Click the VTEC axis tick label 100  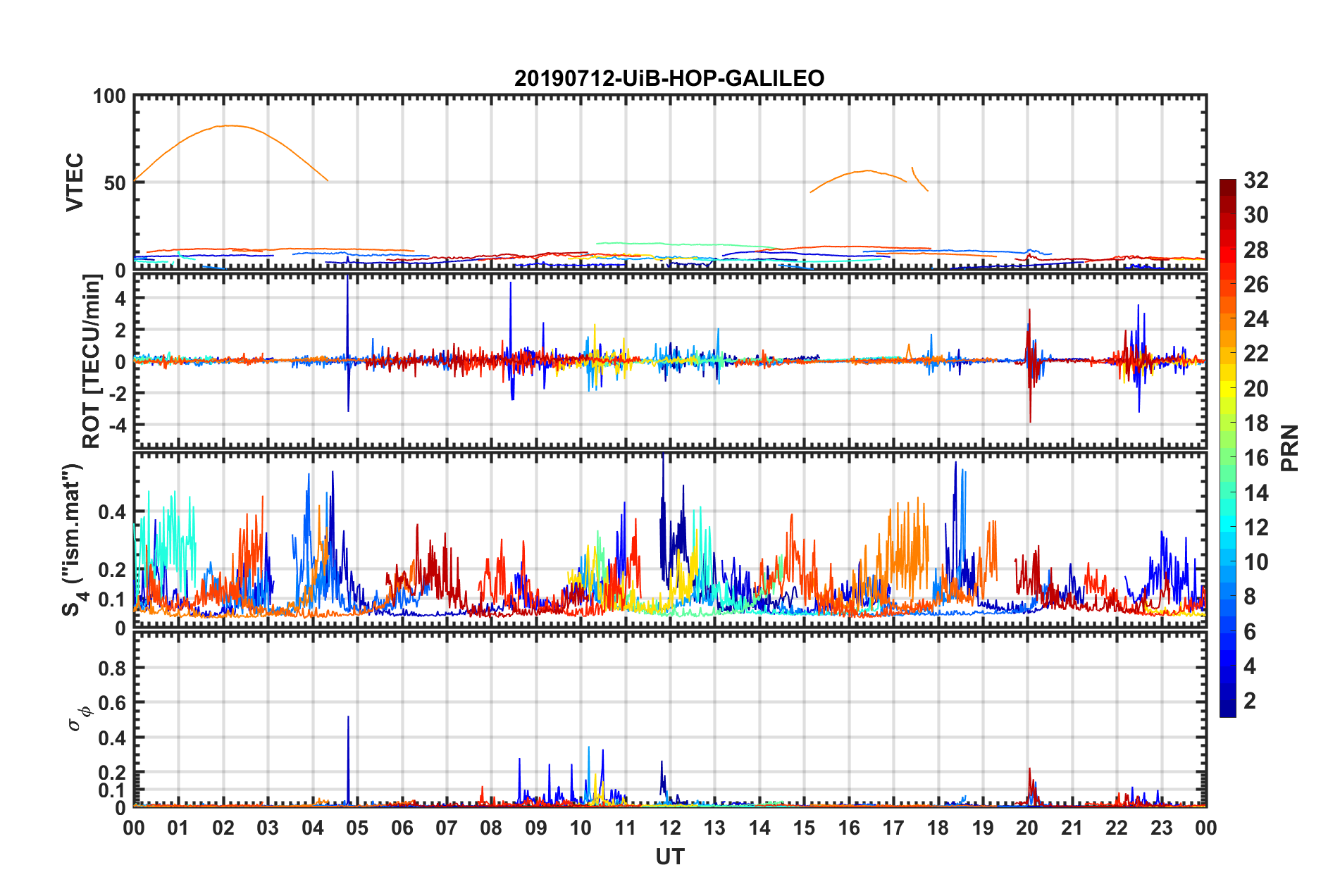(109, 97)
